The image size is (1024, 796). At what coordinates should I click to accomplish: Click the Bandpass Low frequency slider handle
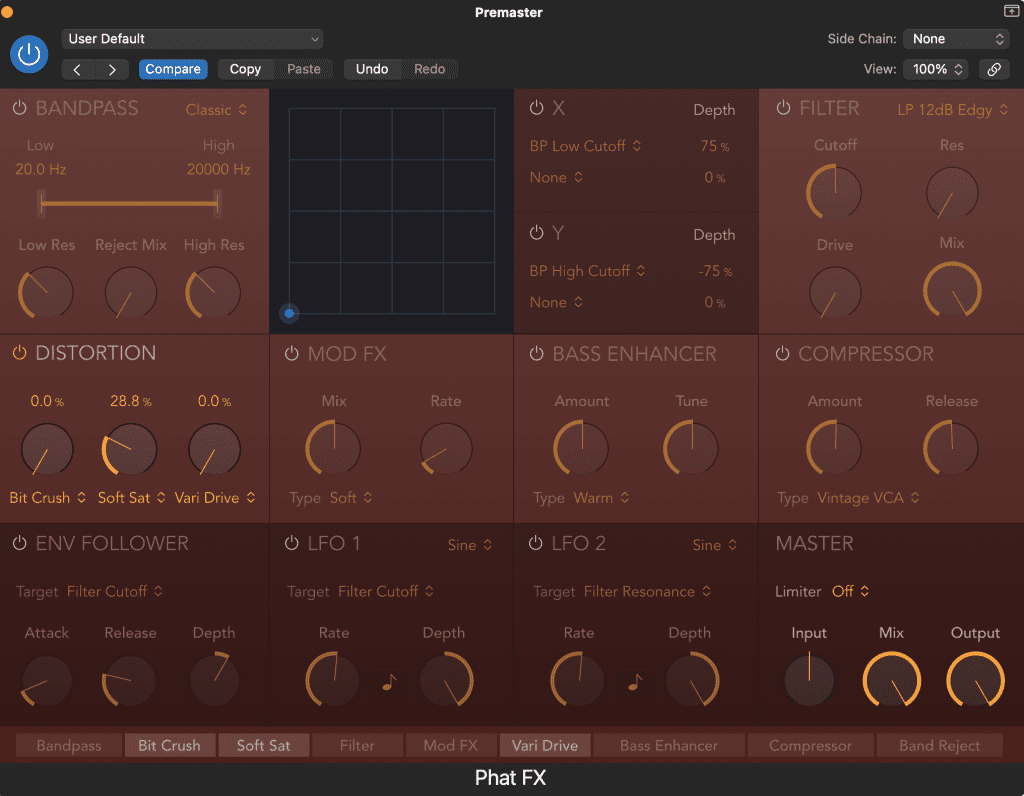pos(42,203)
